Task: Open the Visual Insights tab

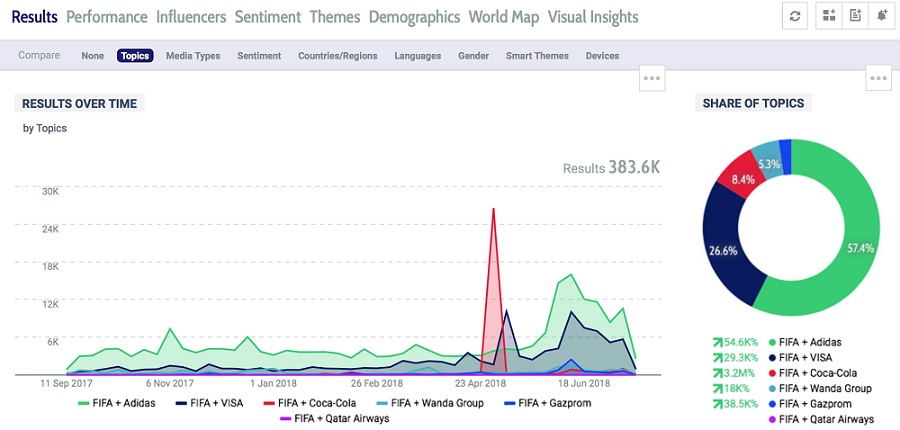Action: coord(593,17)
